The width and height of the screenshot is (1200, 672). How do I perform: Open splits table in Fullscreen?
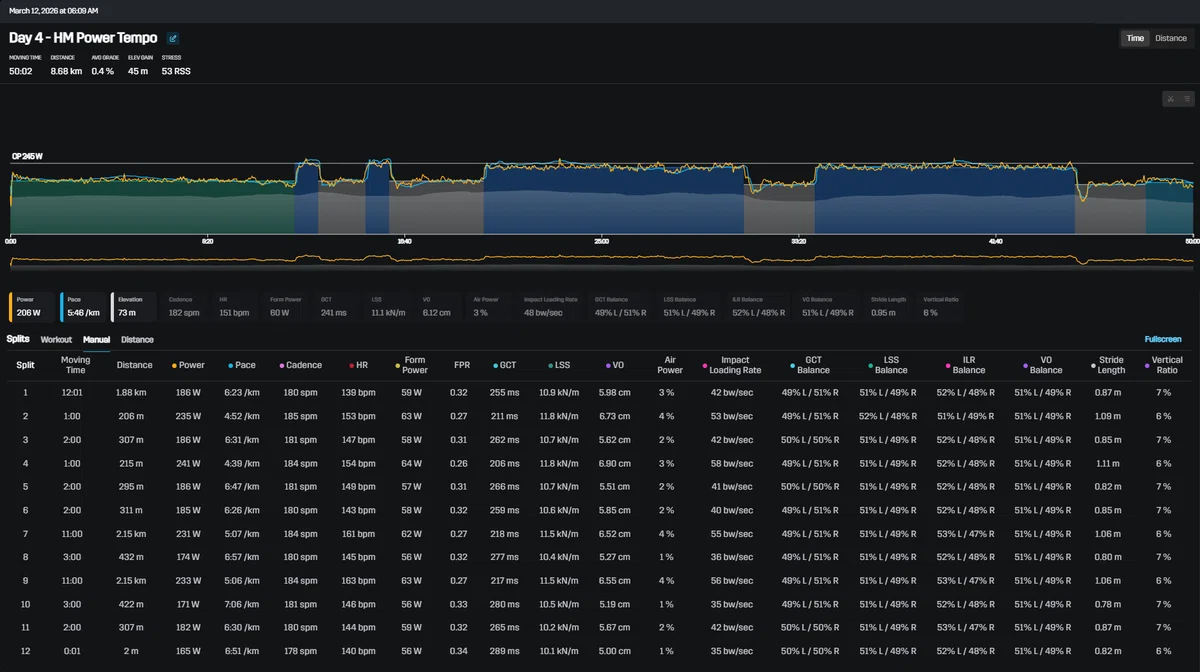(1163, 340)
